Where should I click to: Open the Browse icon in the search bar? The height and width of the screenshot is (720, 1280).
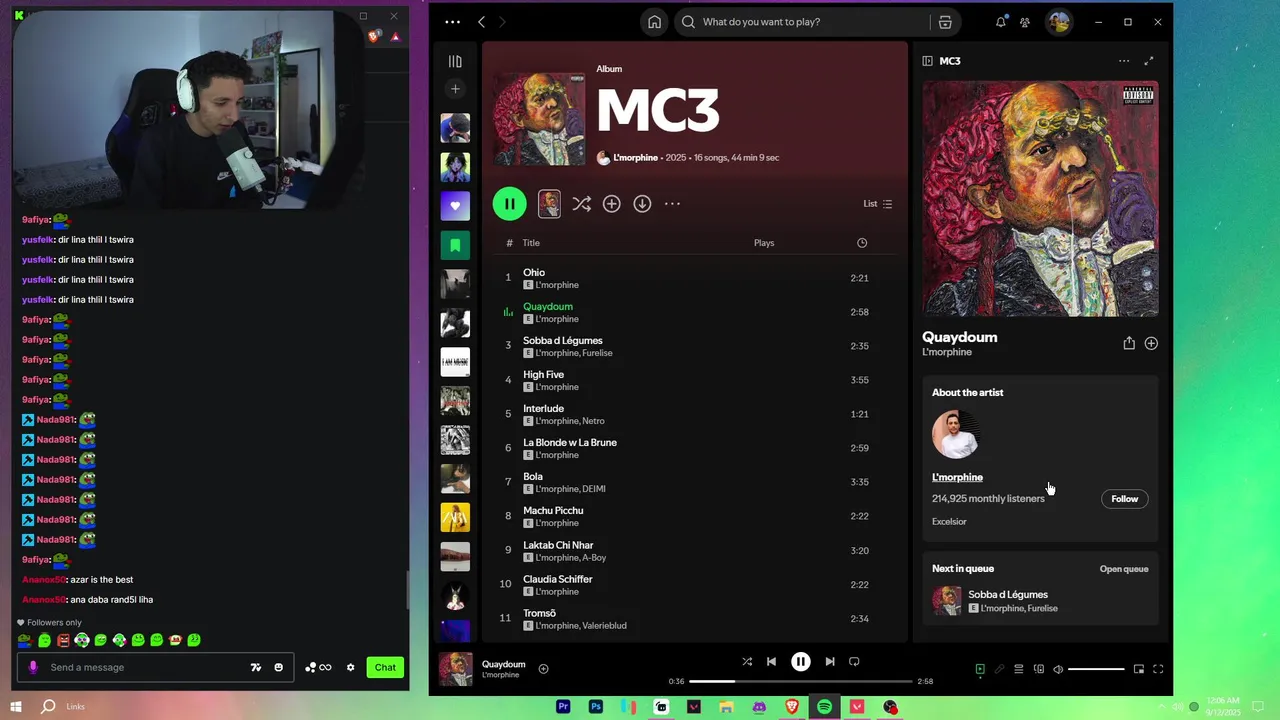[x=945, y=22]
